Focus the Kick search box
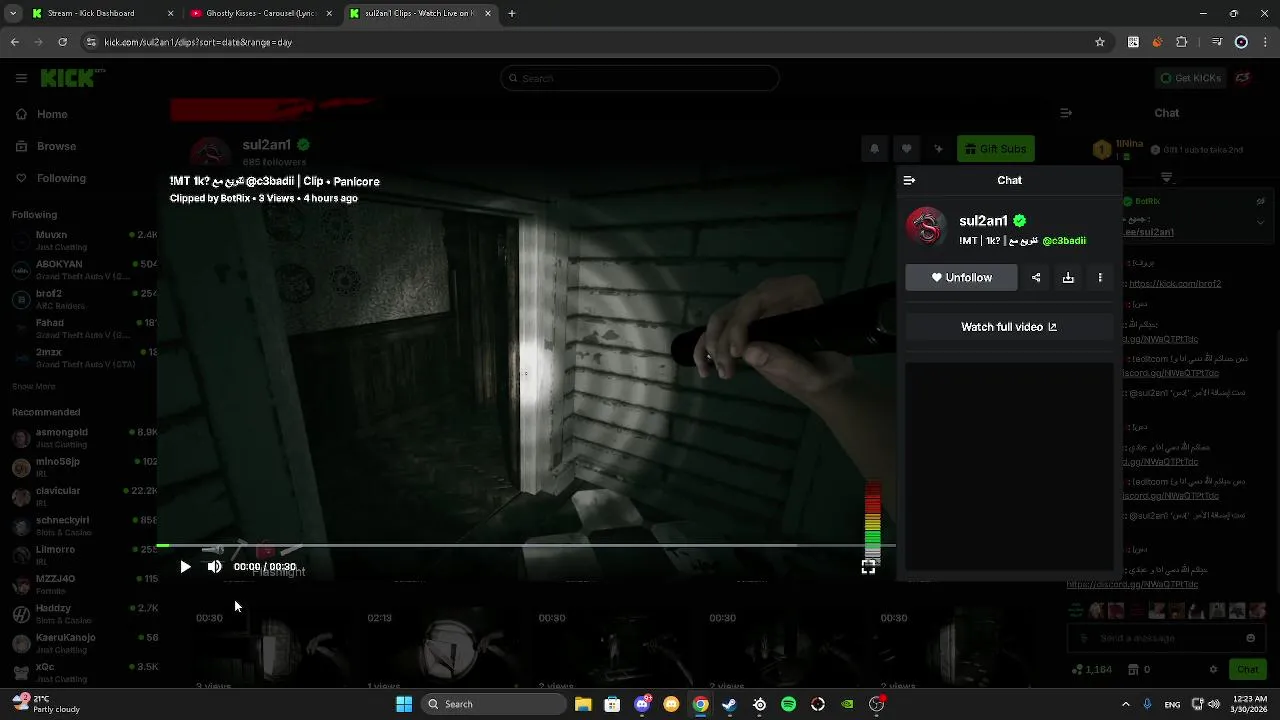This screenshot has width=1280, height=720. 640,78
